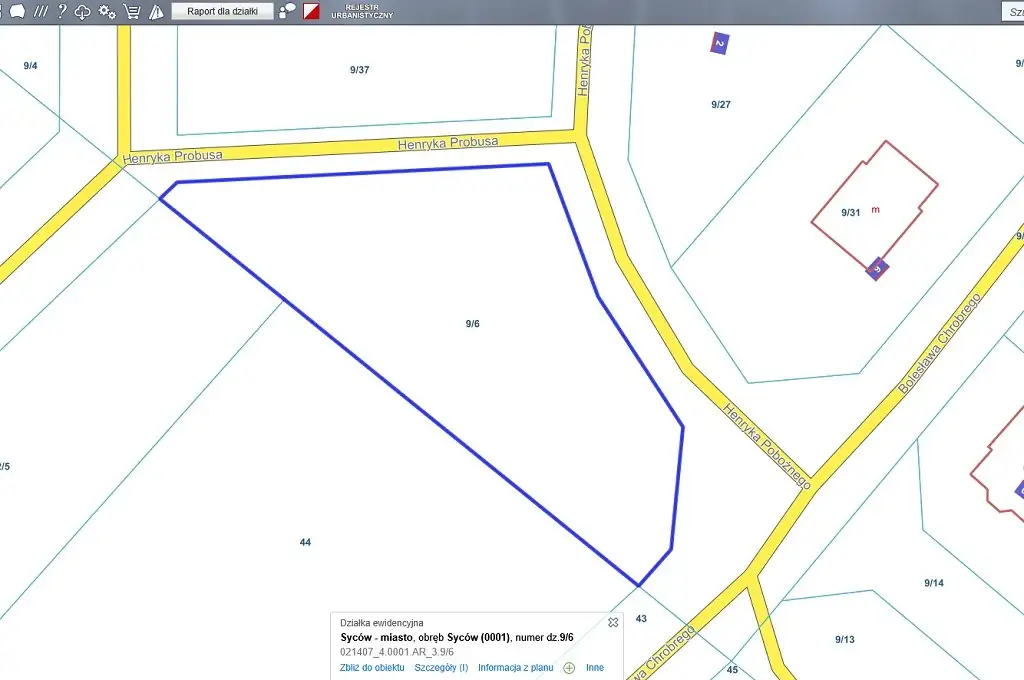The image size is (1024, 680).
Task: Open settings with the gears icon
Action: [x=107, y=12]
